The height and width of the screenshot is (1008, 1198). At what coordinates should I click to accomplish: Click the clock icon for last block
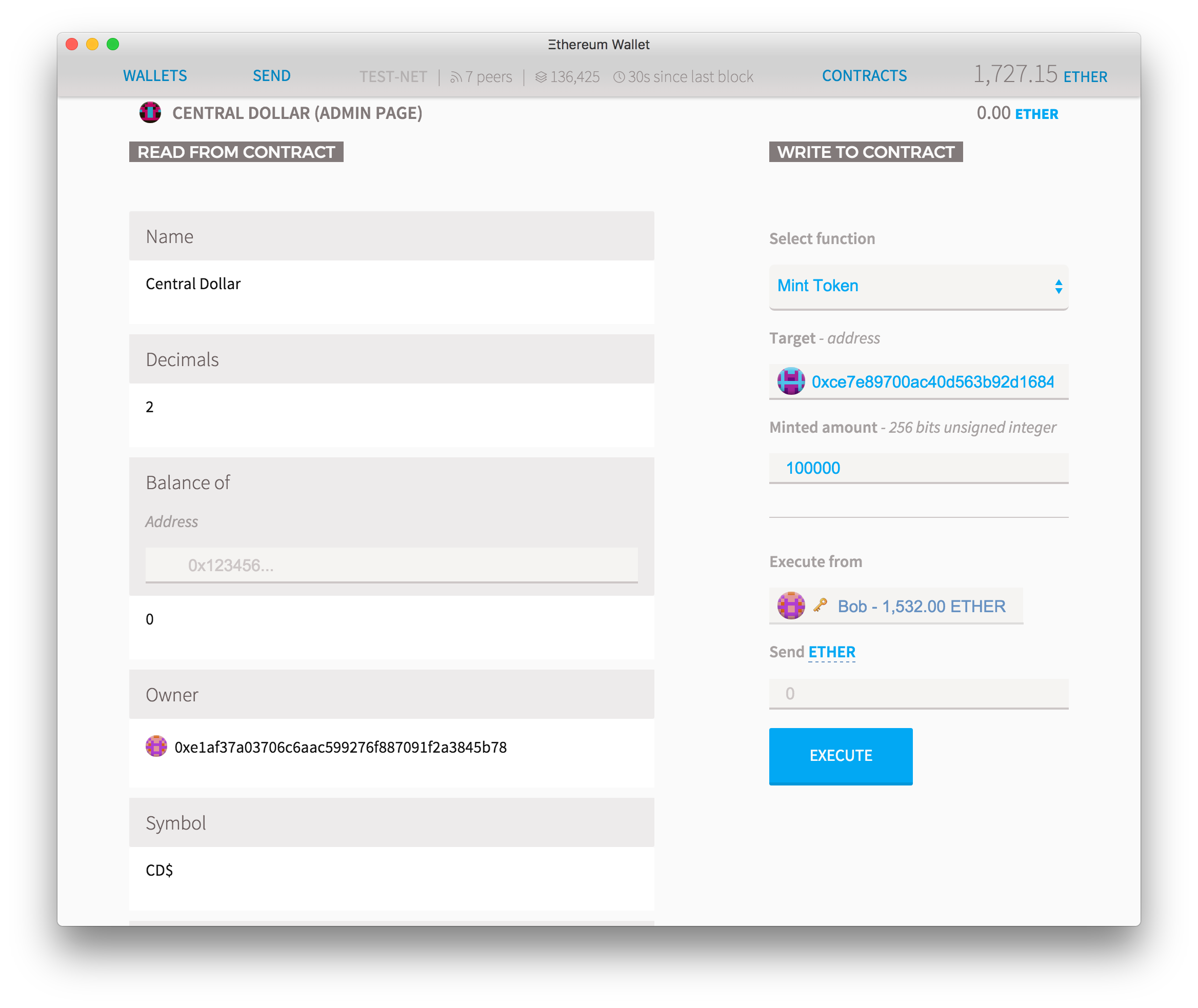(x=618, y=76)
